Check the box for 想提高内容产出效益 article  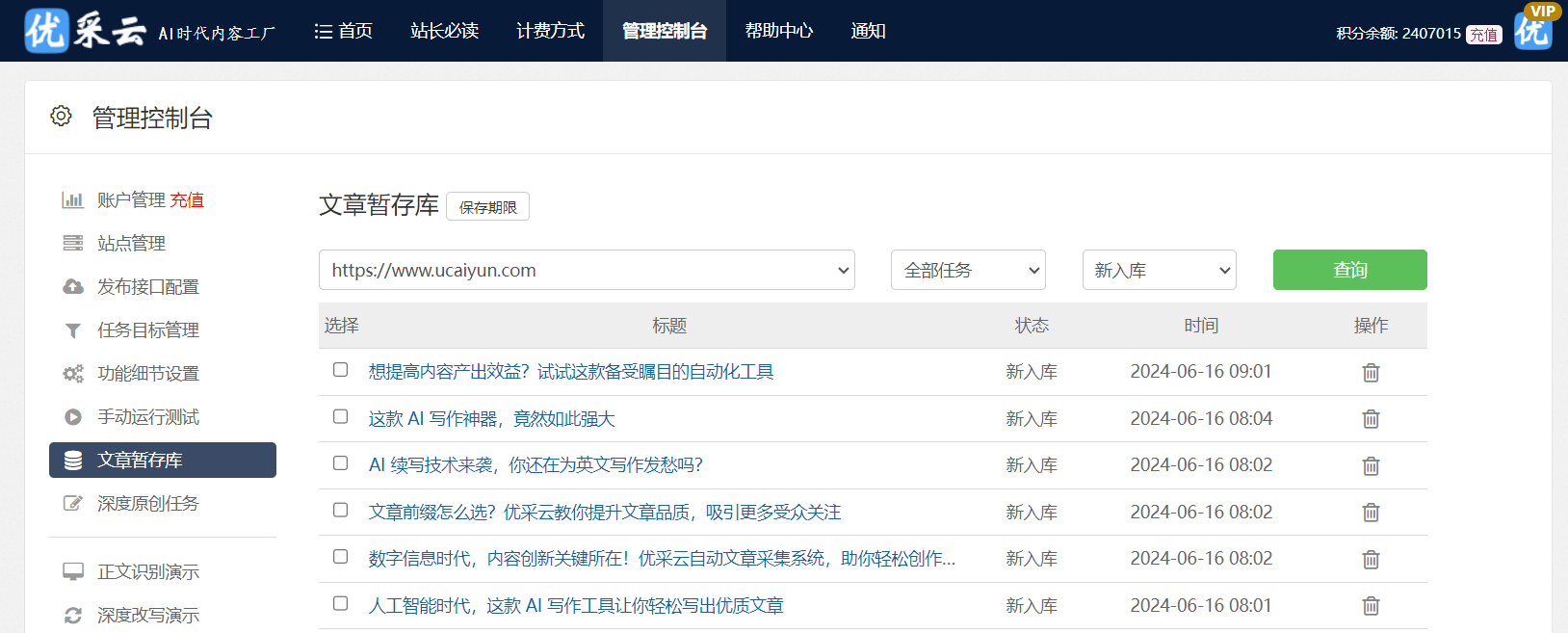pyautogui.click(x=340, y=370)
